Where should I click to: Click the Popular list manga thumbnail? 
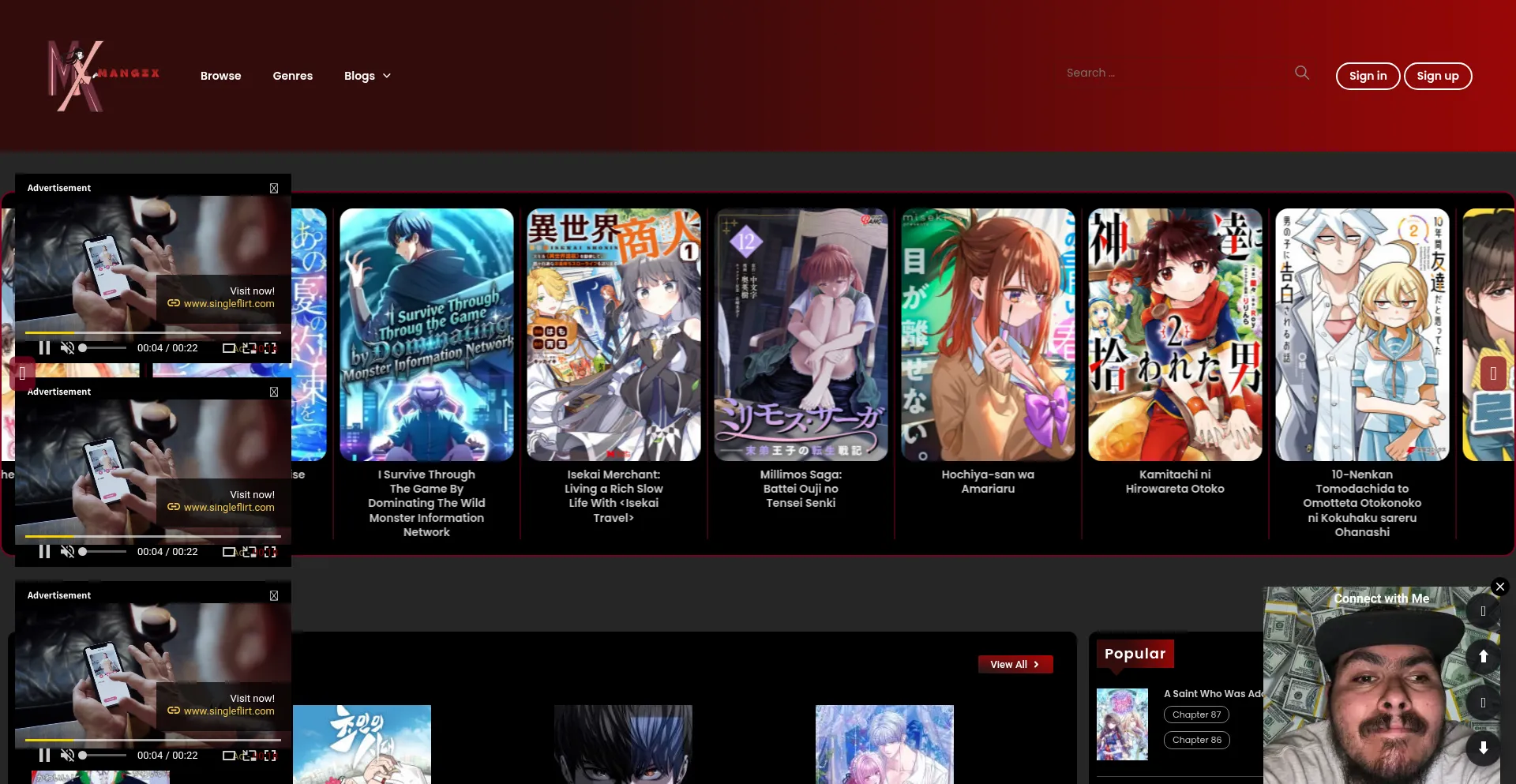coord(1122,725)
